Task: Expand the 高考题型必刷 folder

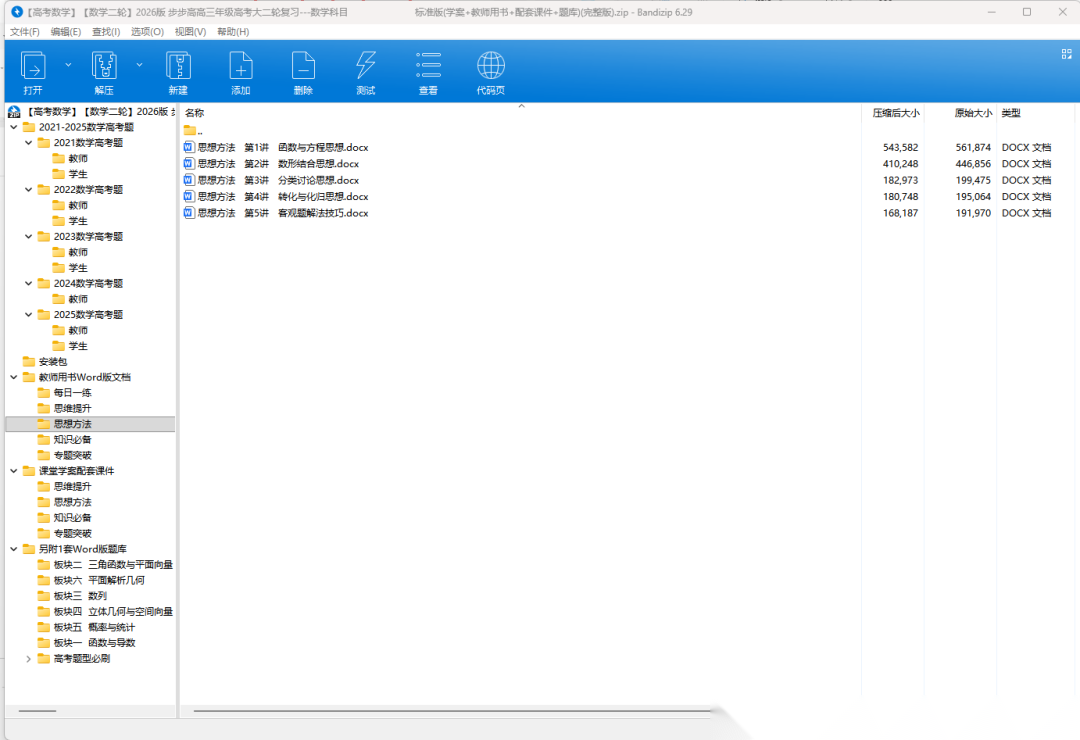Action: click(x=28, y=659)
